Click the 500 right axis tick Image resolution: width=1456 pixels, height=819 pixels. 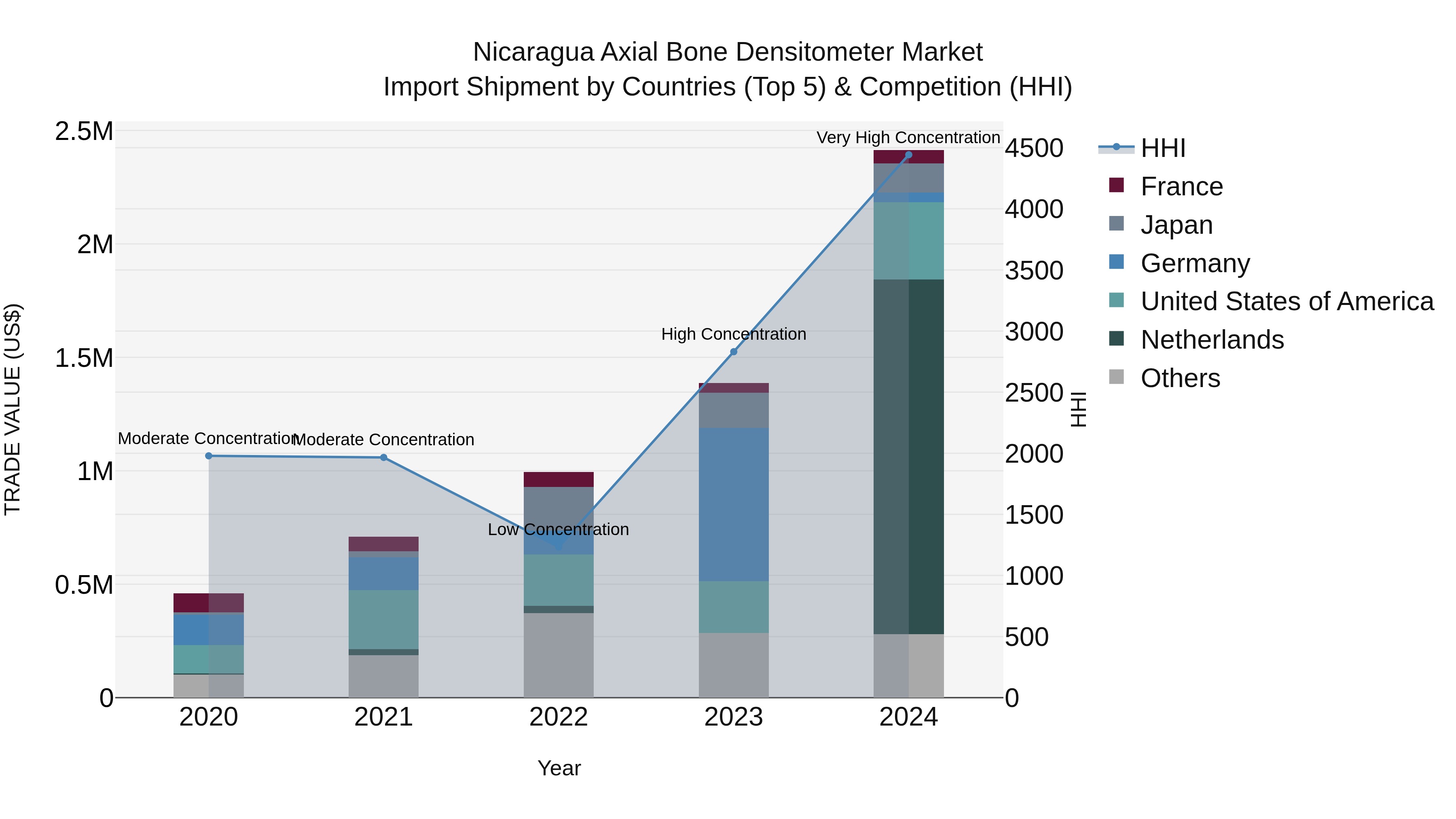[1027, 637]
